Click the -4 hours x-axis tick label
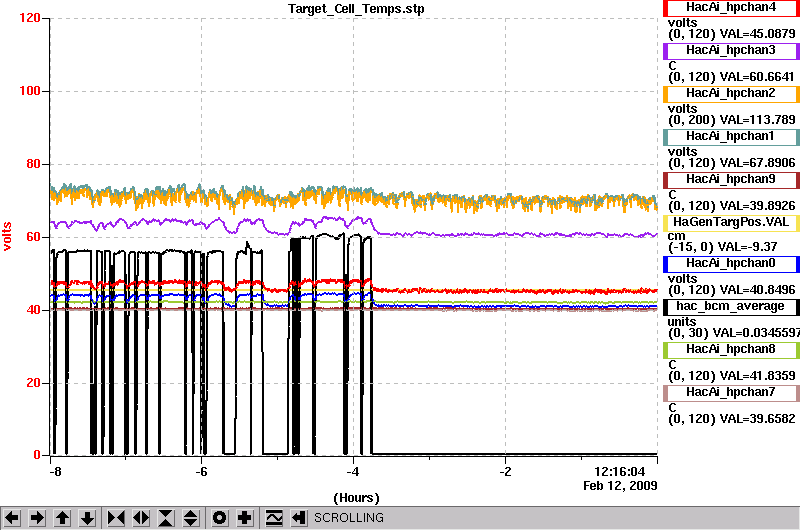Viewport: 800px width, 530px height. click(353, 472)
